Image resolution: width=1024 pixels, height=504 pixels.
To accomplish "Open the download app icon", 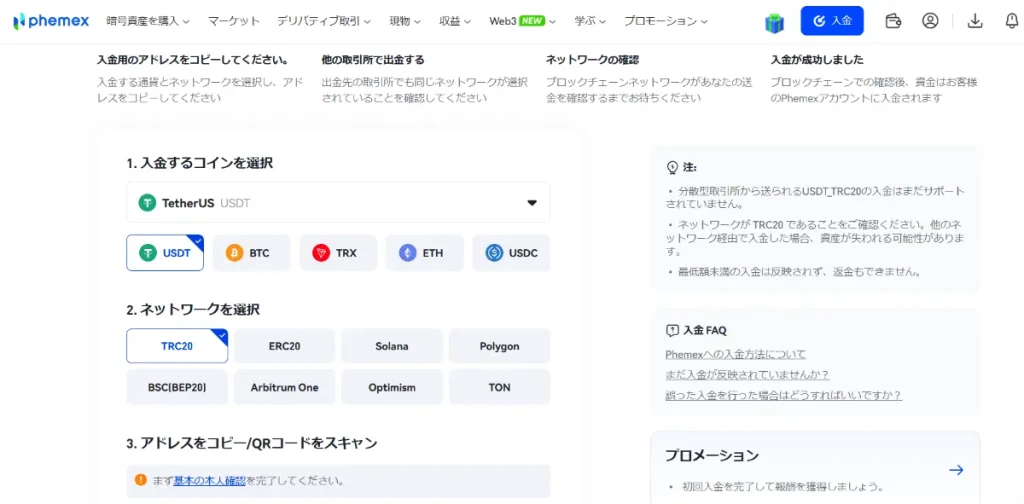I will tap(975, 21).
